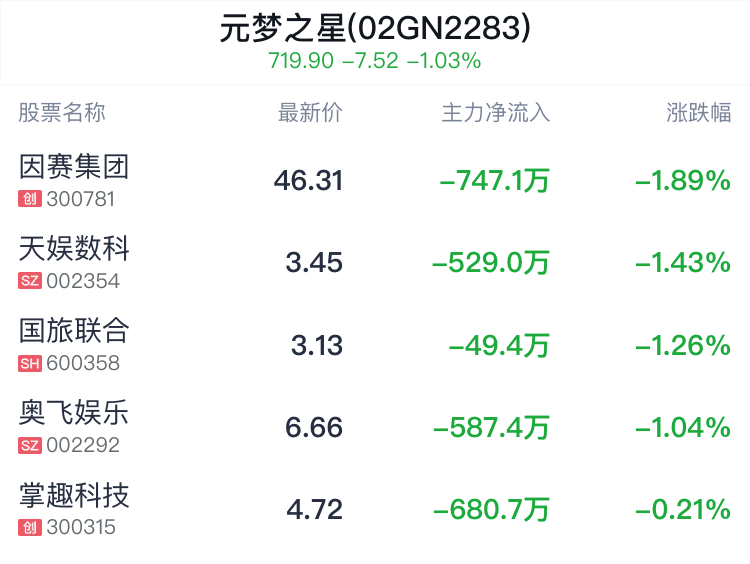Image resolution: width=750 pixels, height=564 pixels.
Task: Click the latest price 6.66
Action: pos(314,428)
